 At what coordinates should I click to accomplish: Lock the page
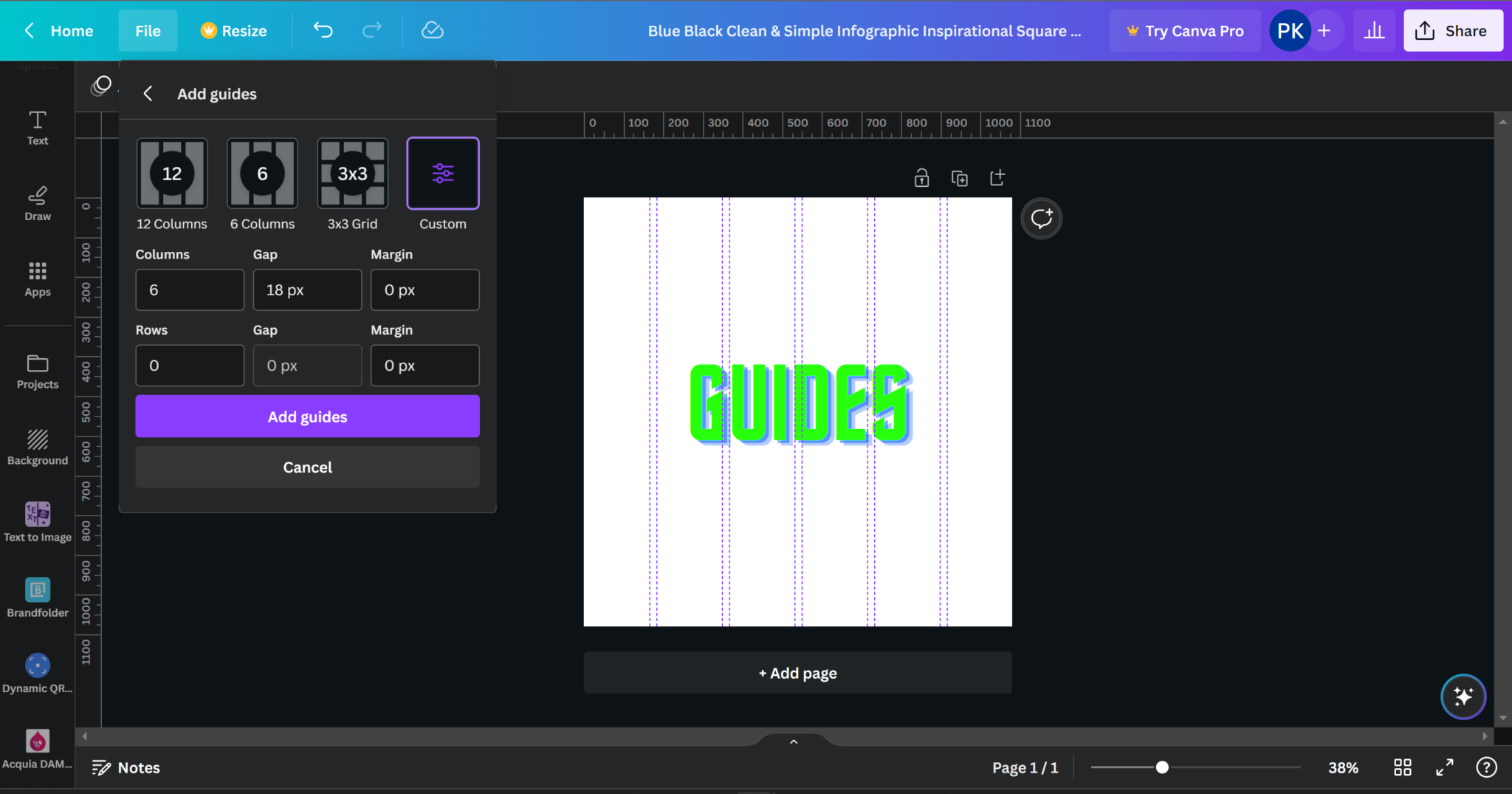pyautogui.click(x=921, y=177)
